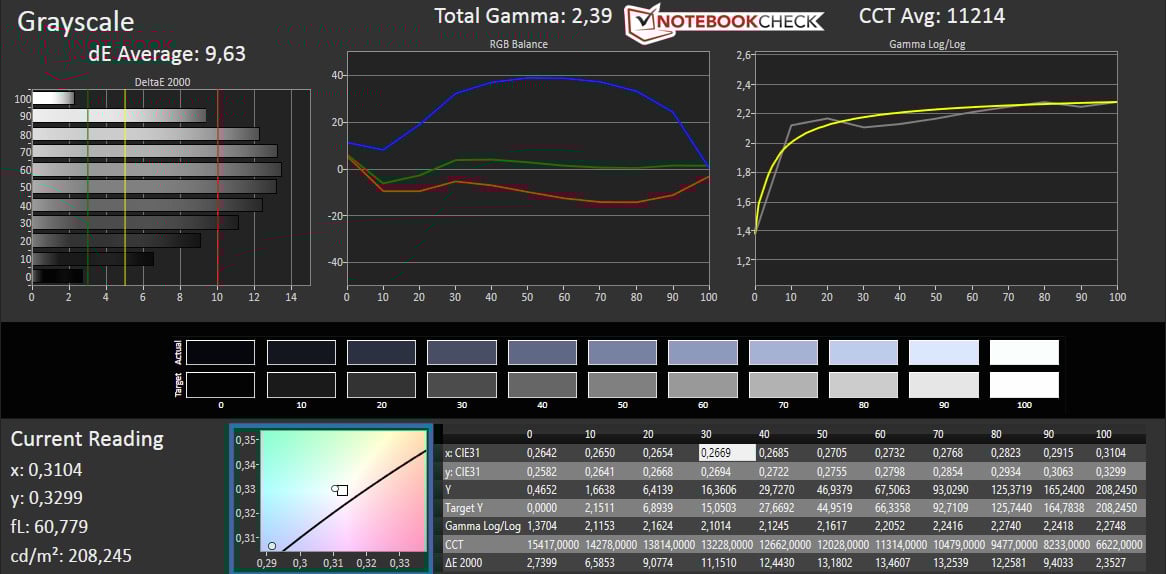Click the Y cell 46,9379
Image resolution: width=1166 pixels, height=574 pixels.
(836, 489)
